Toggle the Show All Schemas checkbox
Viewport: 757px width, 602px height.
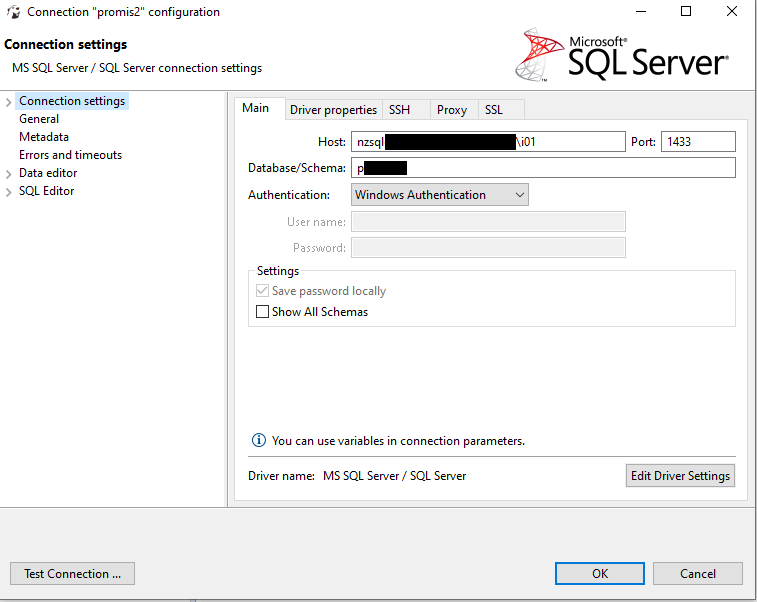tap(263, 312)
